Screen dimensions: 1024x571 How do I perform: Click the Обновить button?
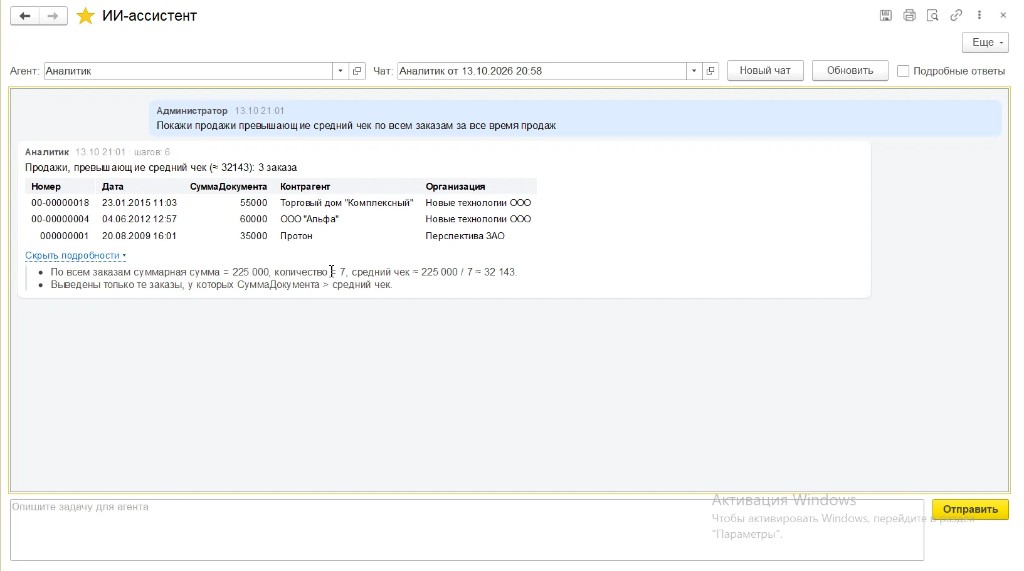pyautogui.click(x=850, y=71)
